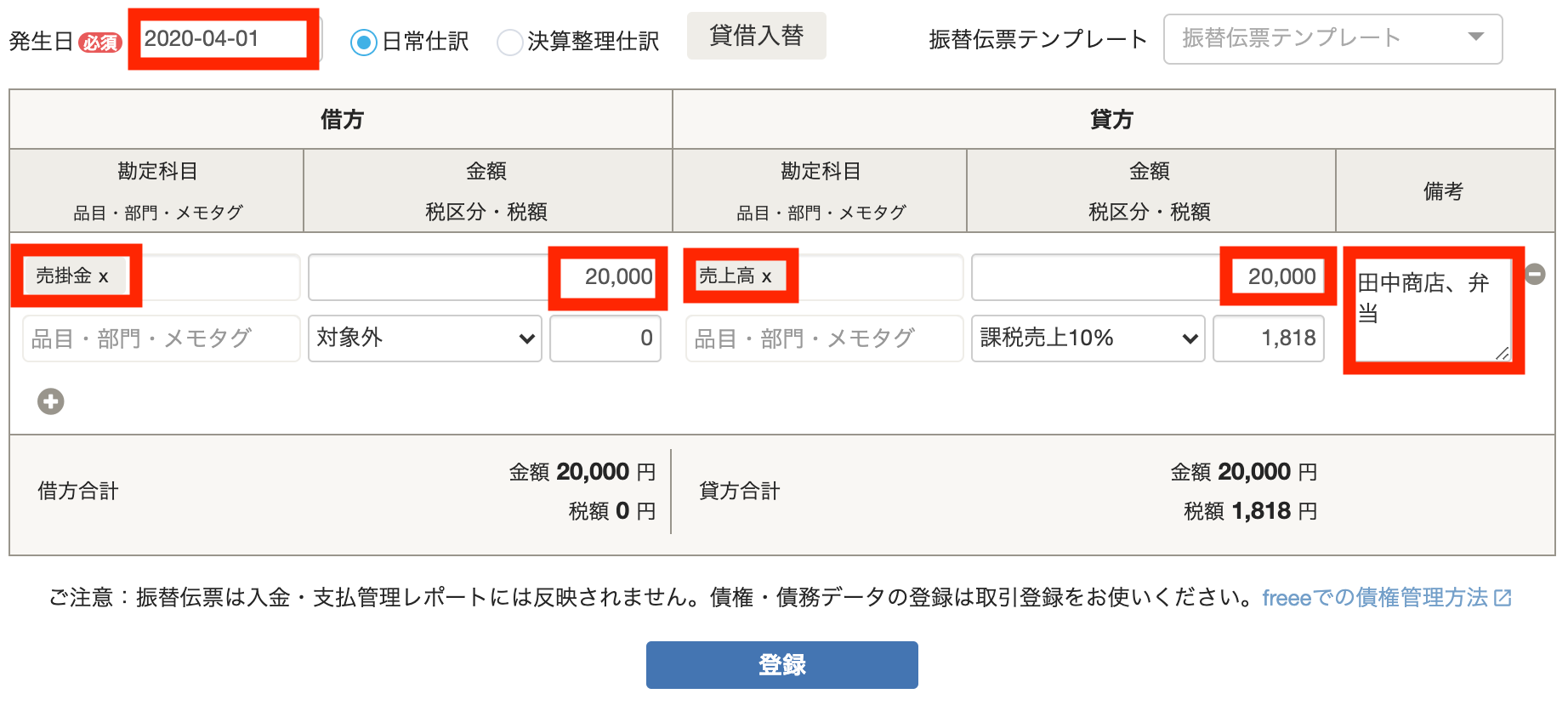Add a new journal row with plus icon
Screen dimensions: 1568x728
point(51,401)
